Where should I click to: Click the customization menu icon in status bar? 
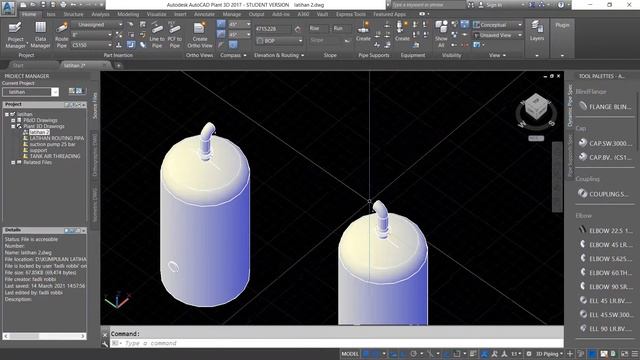point(635,353)
